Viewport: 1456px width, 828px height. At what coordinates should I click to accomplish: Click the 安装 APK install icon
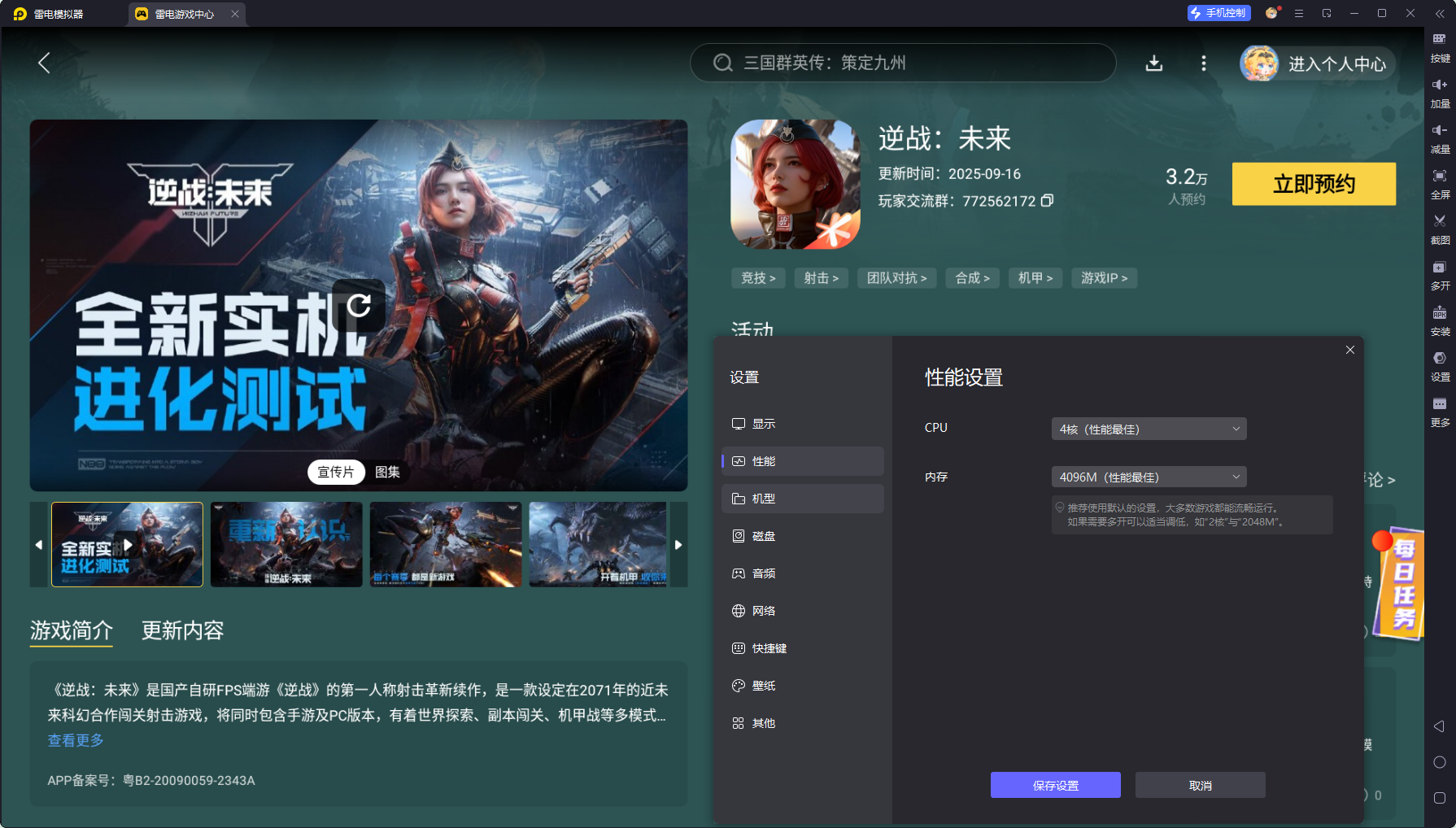pyautogui.click(x=1440, y=321)
